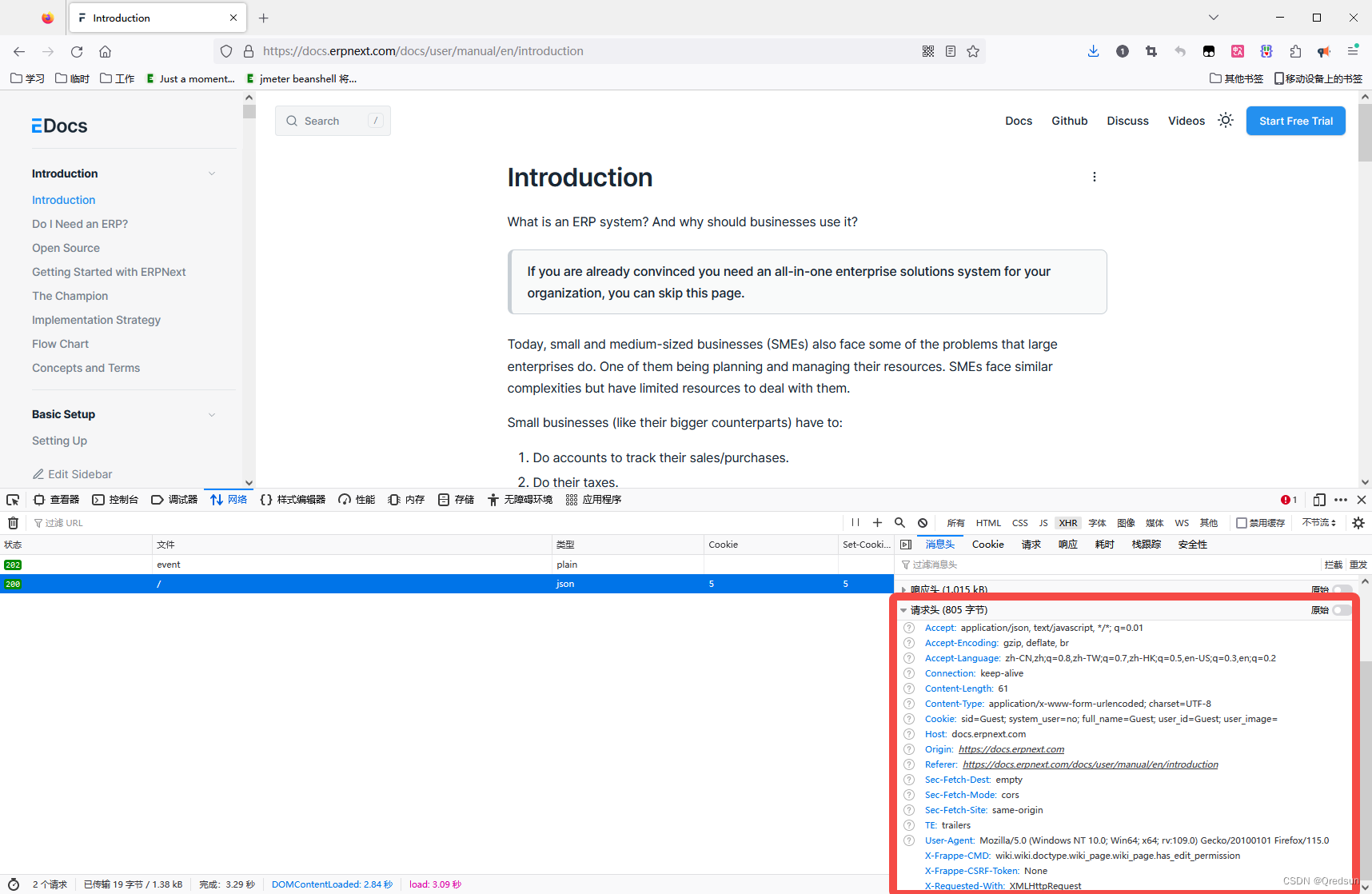Image resolution: width=1372 pixels, height=894 pixels.
Task: Open the 响应 response tab
Action: pyautogui.click(x=1068, y=545)
